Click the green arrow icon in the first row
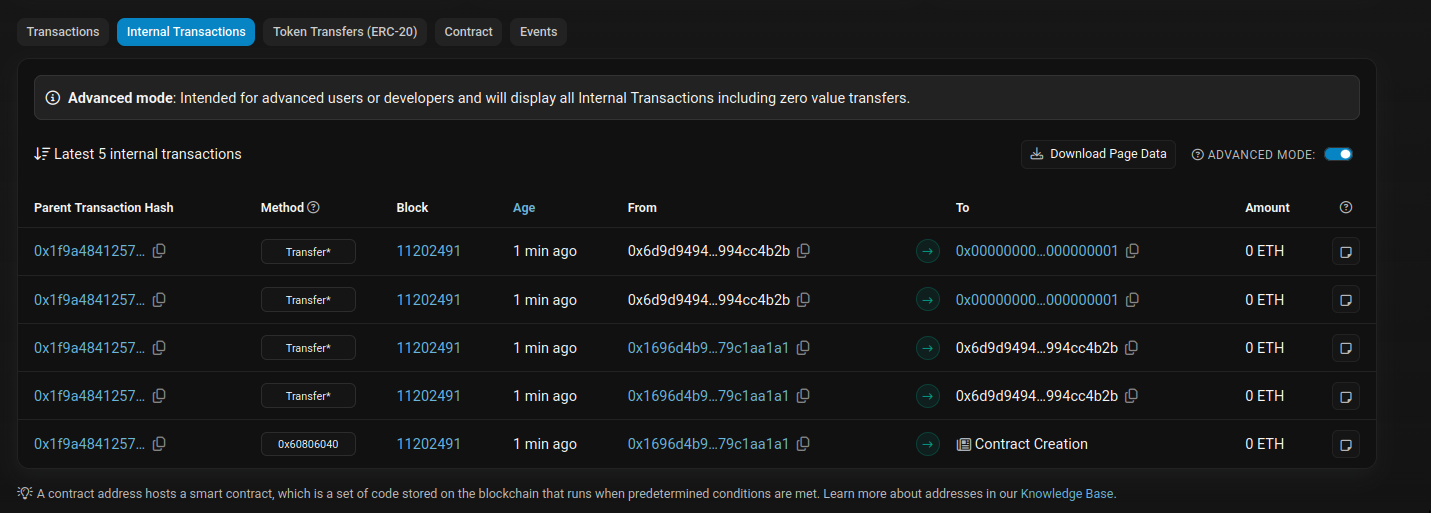This screenshot has width=1431, height=513. tap(928, 251)
